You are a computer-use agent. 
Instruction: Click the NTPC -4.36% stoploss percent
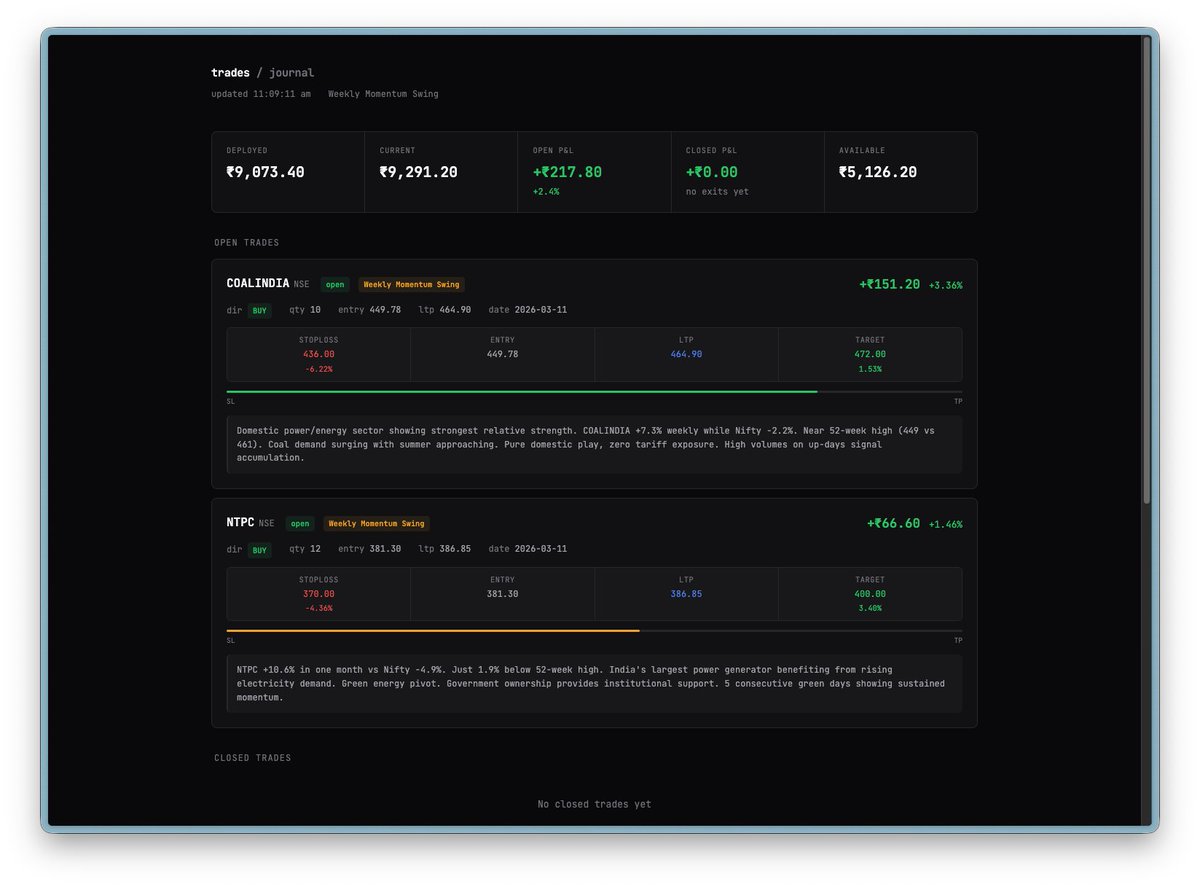[x=319, y=608]
